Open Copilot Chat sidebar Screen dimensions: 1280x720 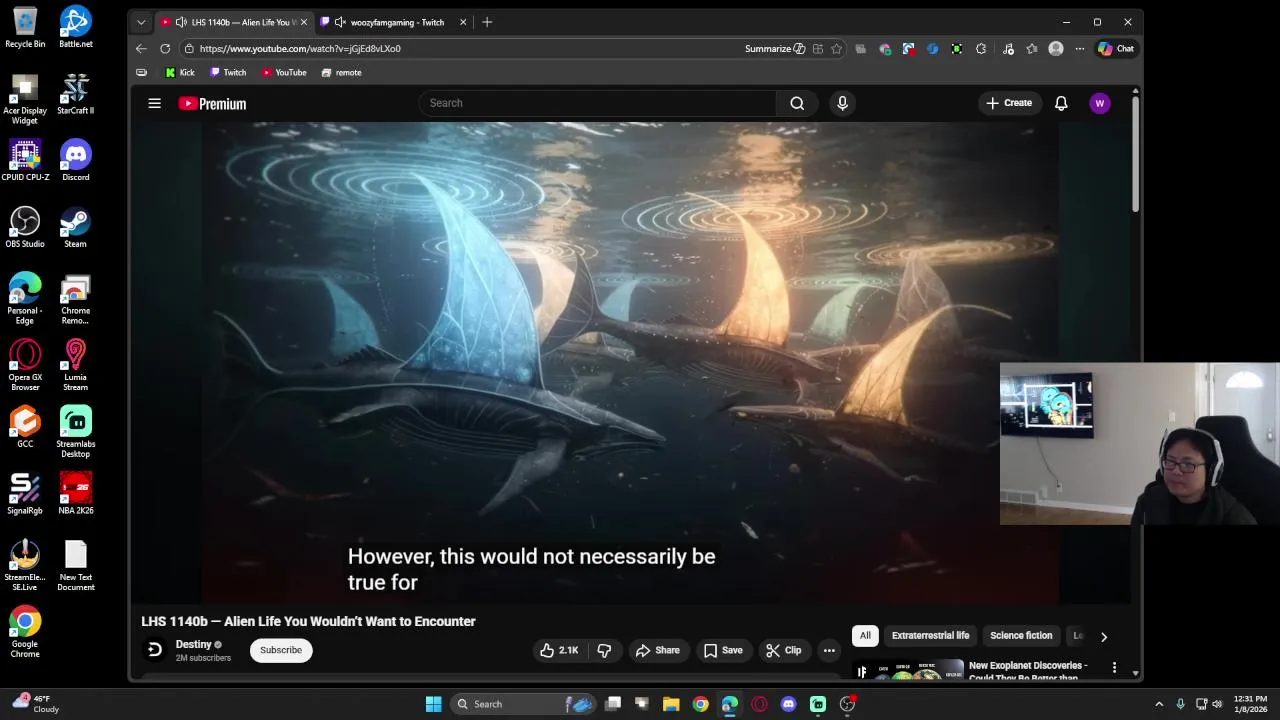tap(1116, 48)
